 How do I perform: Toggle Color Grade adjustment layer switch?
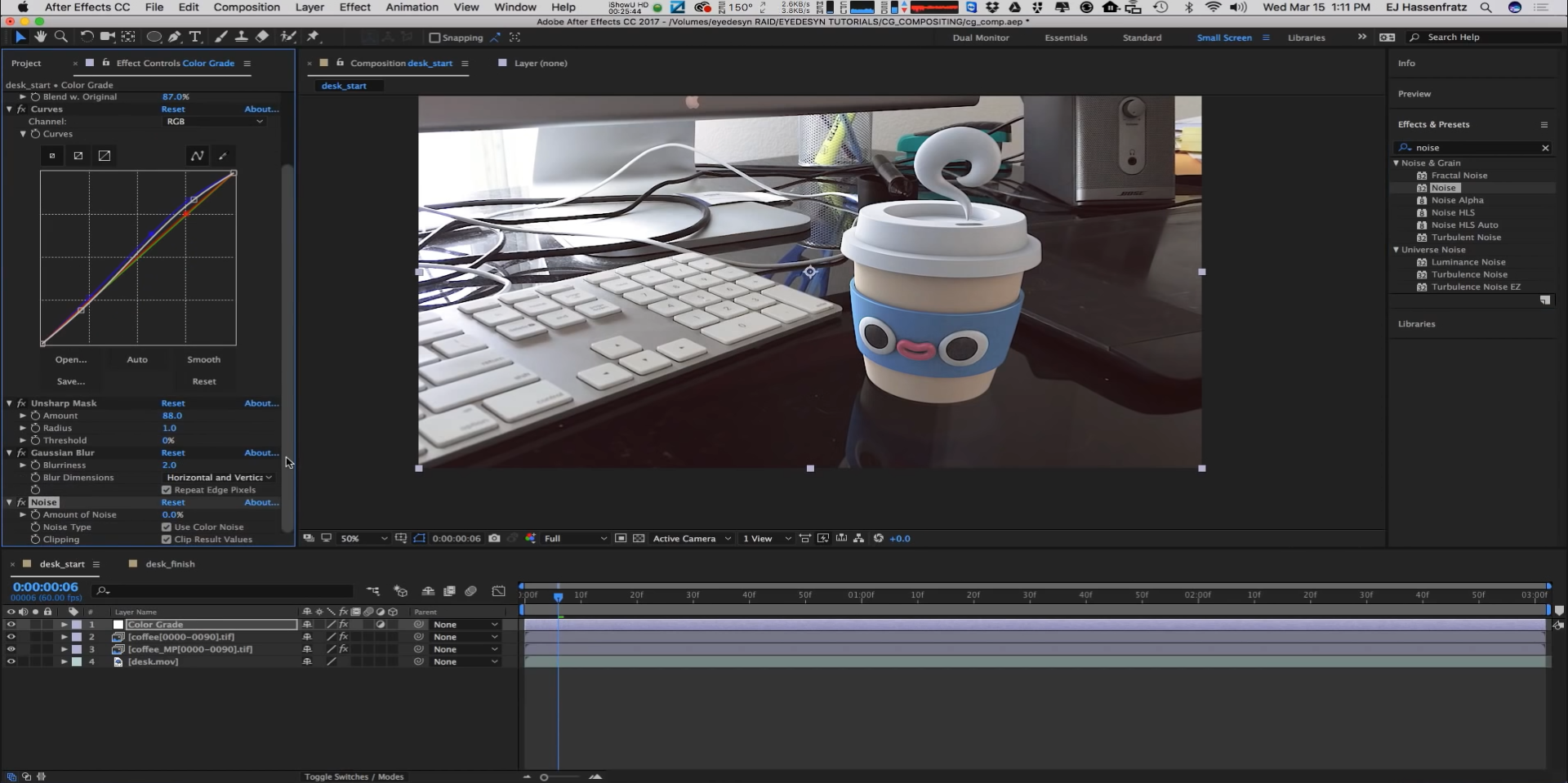click(381, 625)
